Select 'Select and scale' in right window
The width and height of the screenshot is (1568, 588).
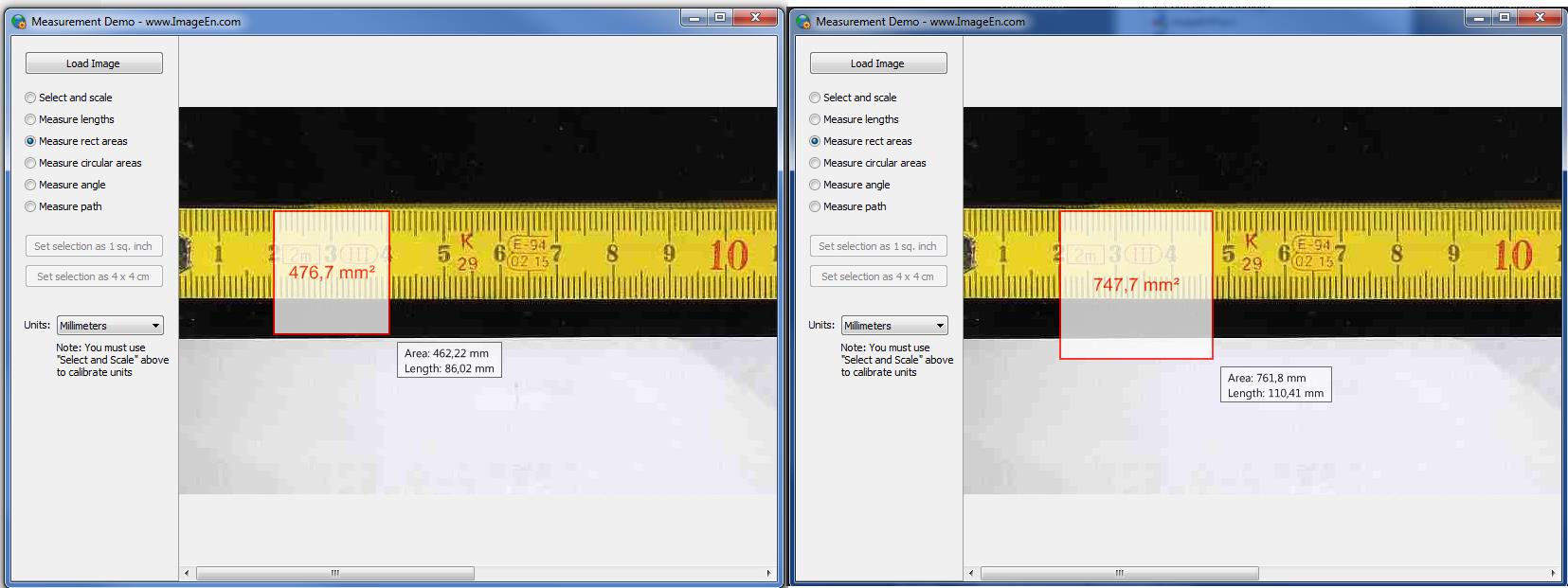(853, 98)
